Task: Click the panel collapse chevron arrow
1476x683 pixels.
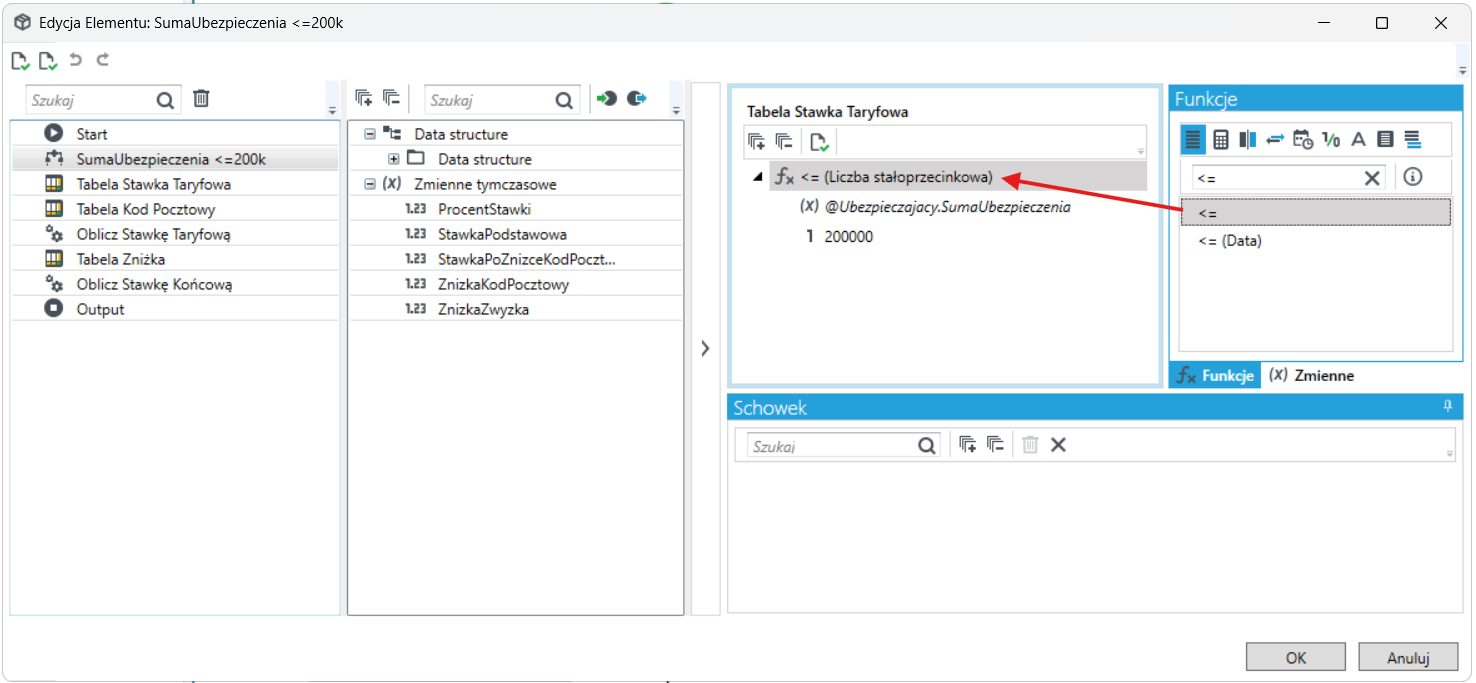Action: [705, 349]
